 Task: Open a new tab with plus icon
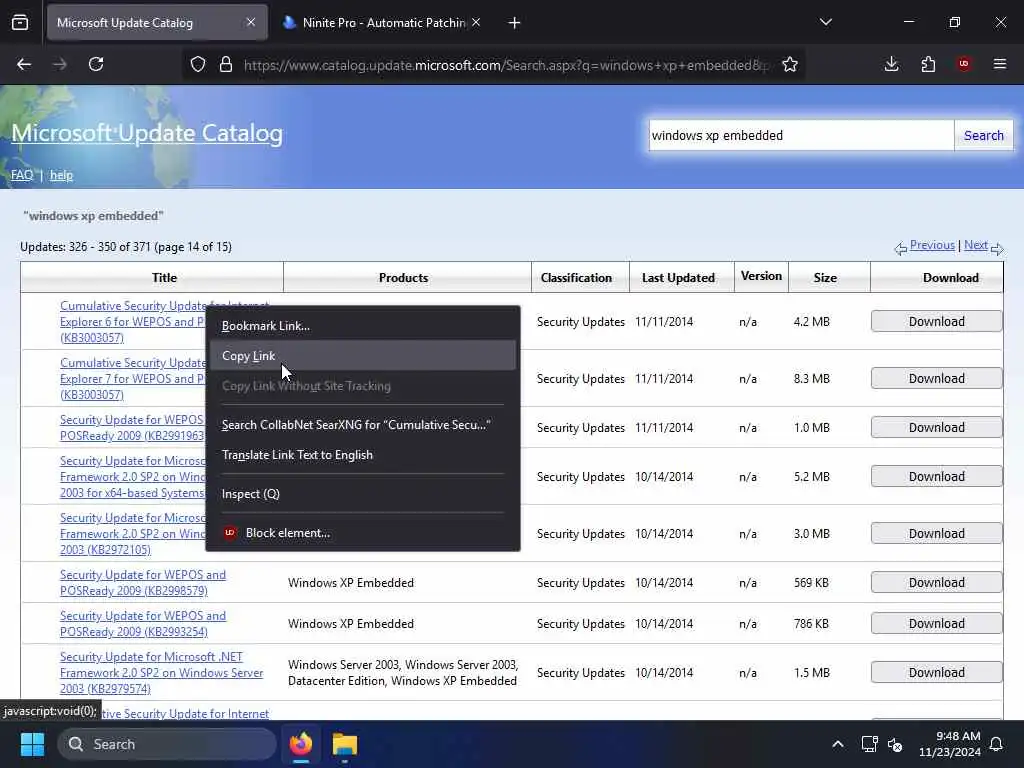pos(514,23)
